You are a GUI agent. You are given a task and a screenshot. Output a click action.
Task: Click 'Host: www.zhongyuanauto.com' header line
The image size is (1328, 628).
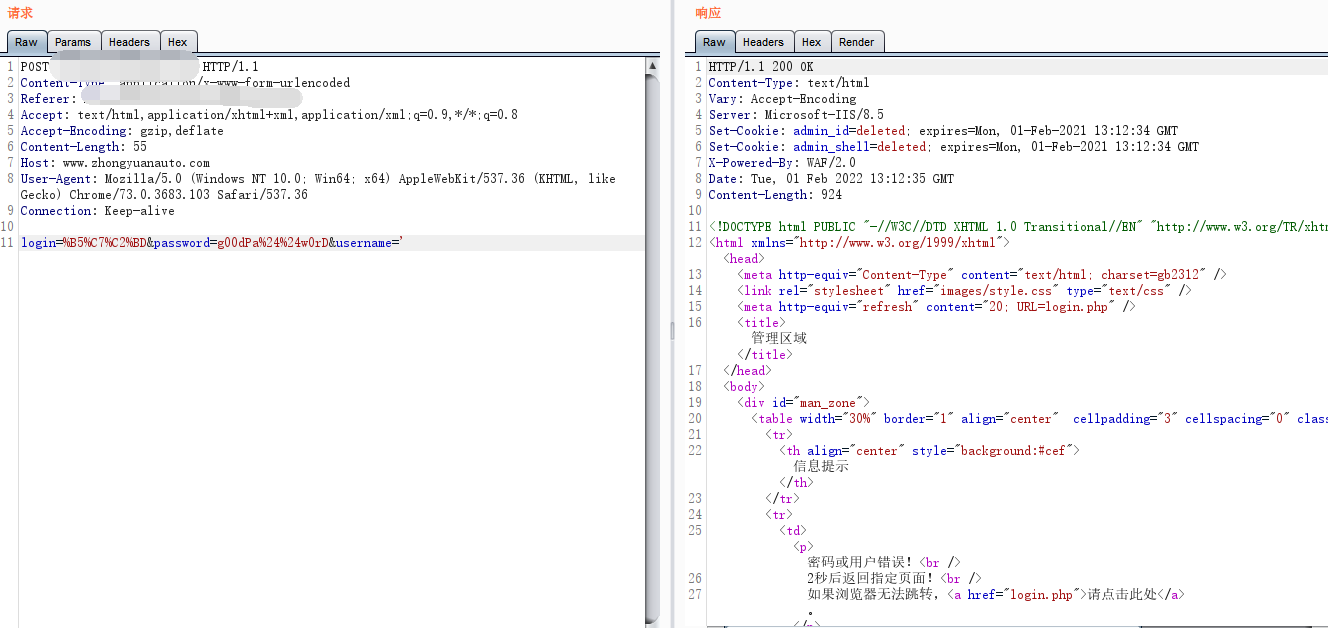click(115, 163)
